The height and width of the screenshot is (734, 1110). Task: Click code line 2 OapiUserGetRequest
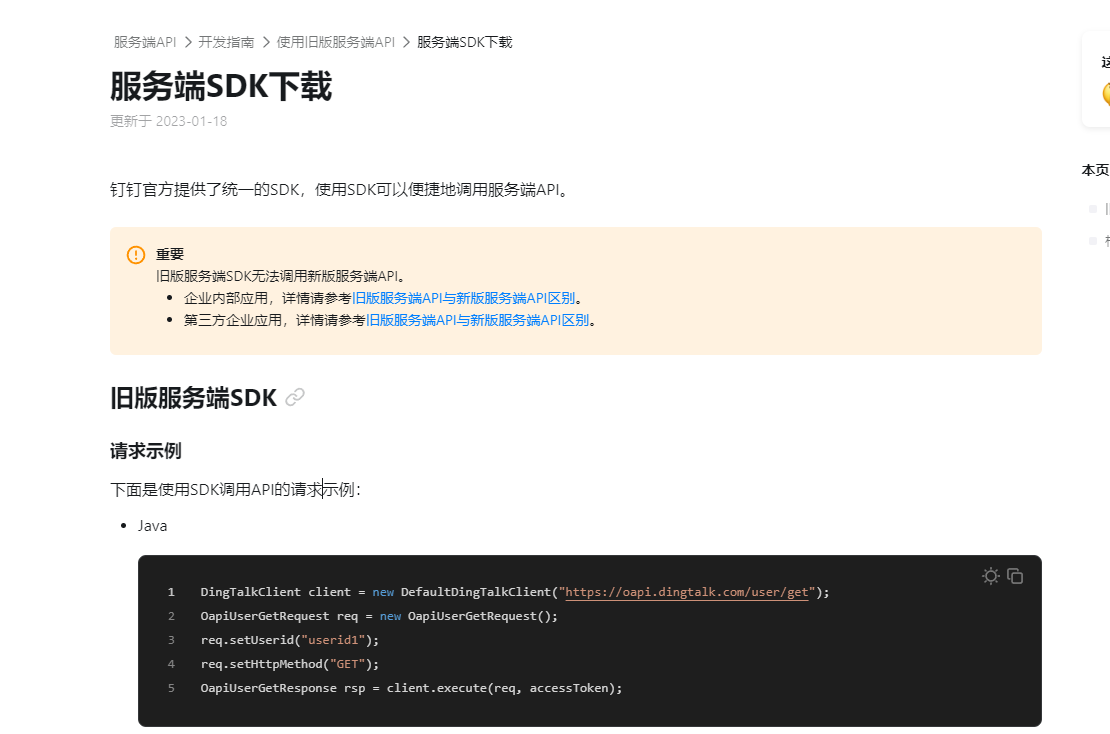(x=379, y=616)
